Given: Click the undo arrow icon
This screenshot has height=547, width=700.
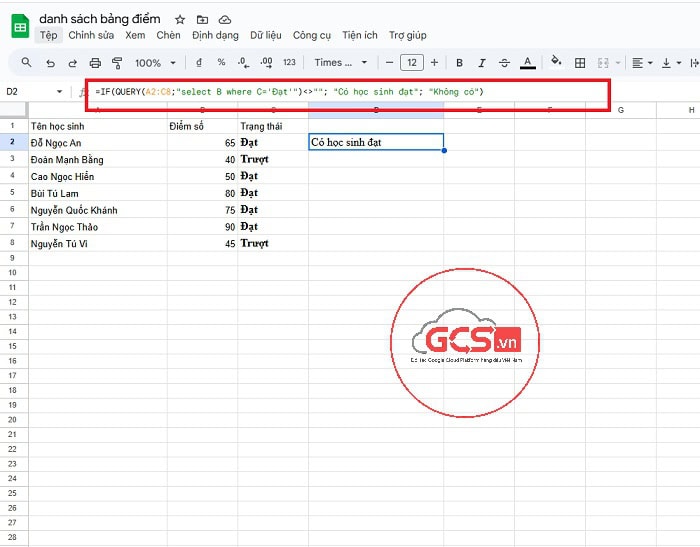Looking at the screenshot, I should (x=50, y=63).
